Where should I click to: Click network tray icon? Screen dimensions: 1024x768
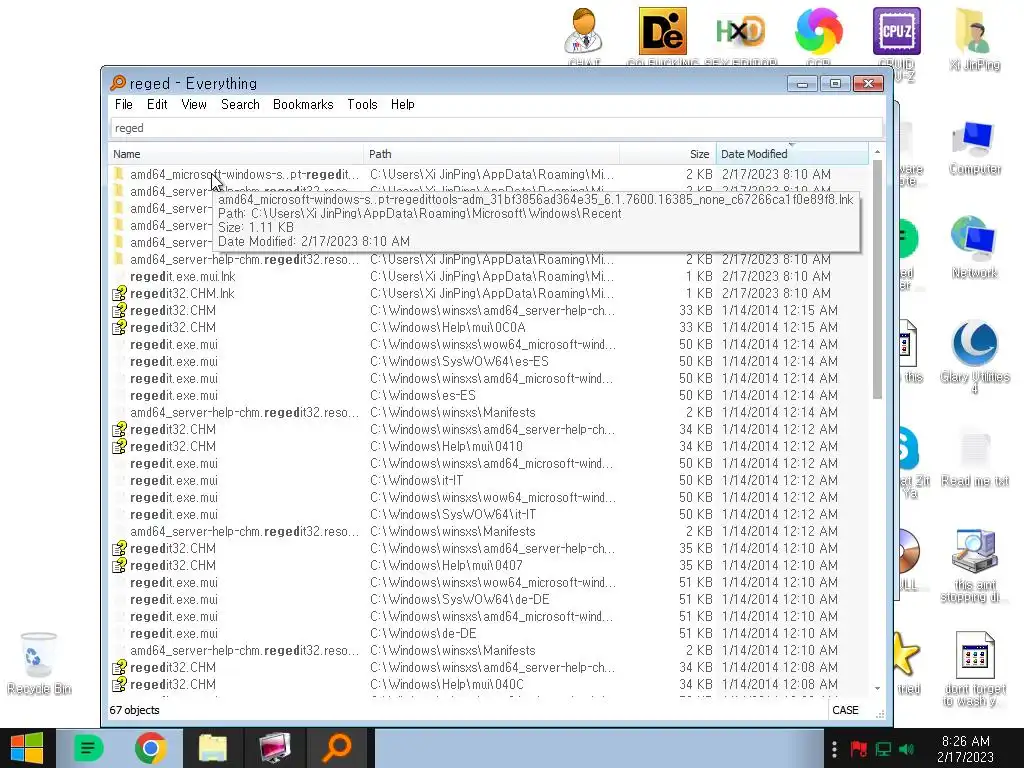[884, 749]
